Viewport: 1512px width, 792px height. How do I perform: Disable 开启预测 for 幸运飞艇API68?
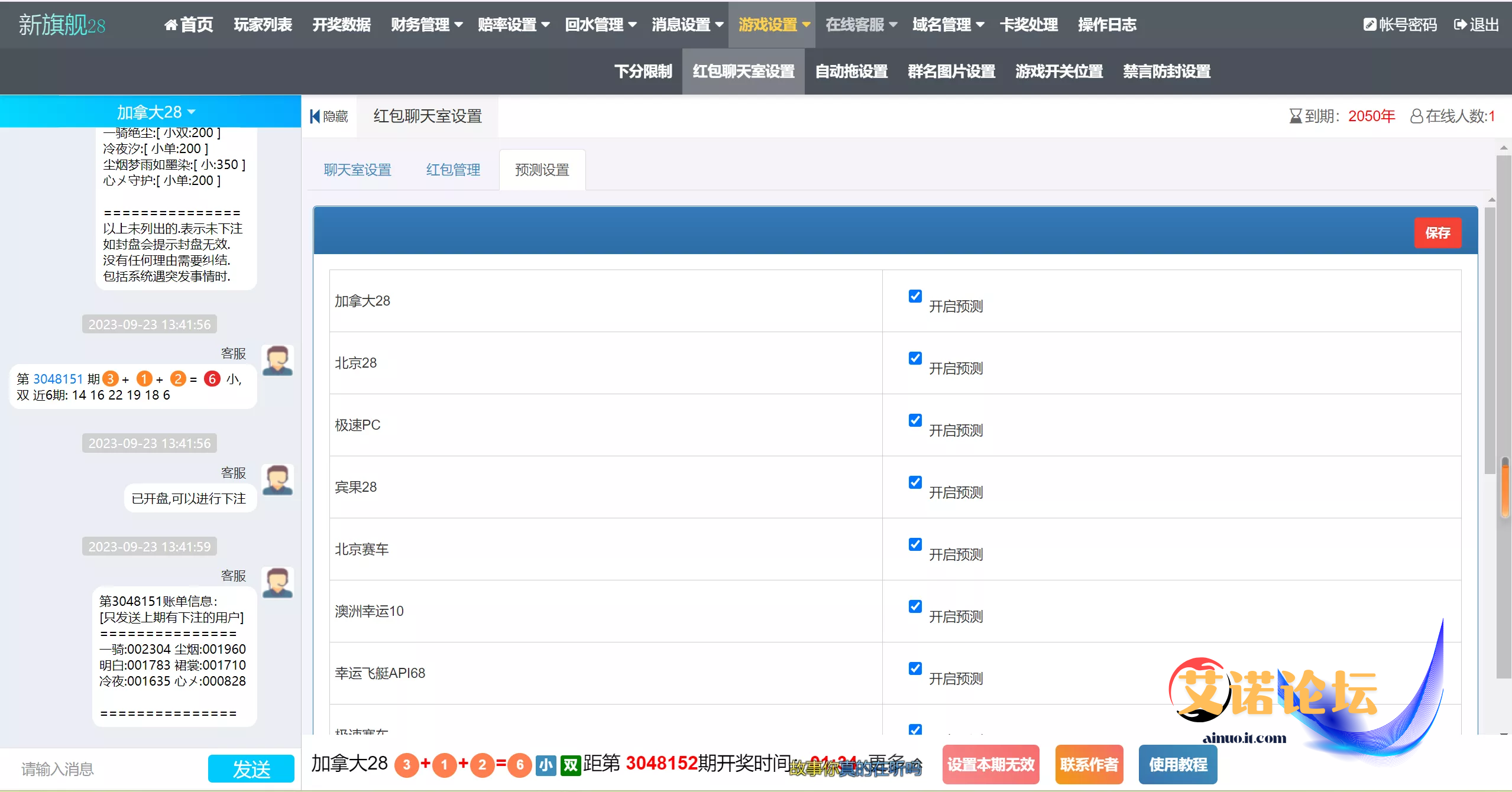click(915, 668)
